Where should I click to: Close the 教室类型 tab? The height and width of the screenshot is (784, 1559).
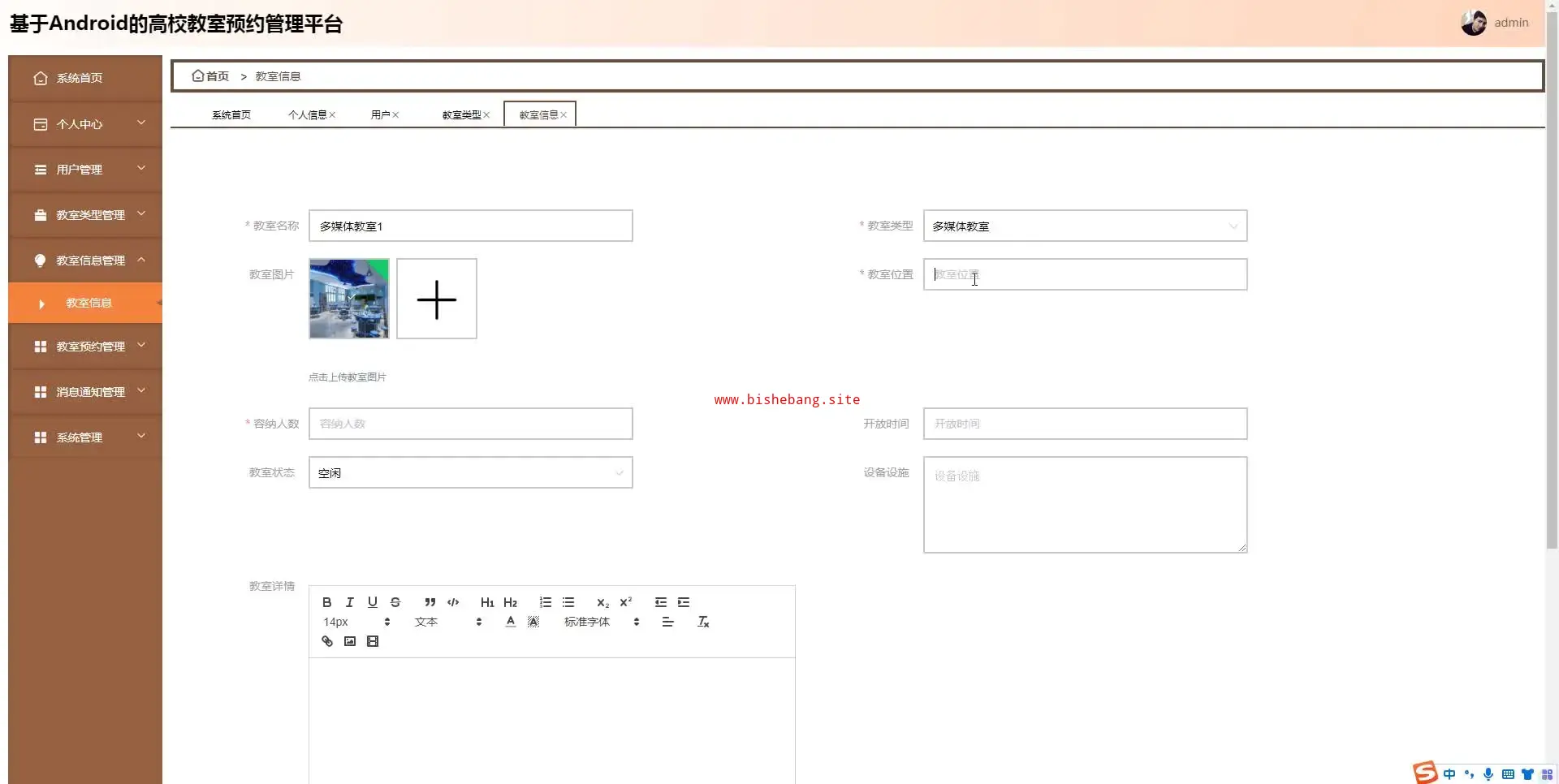coord(486,115)
